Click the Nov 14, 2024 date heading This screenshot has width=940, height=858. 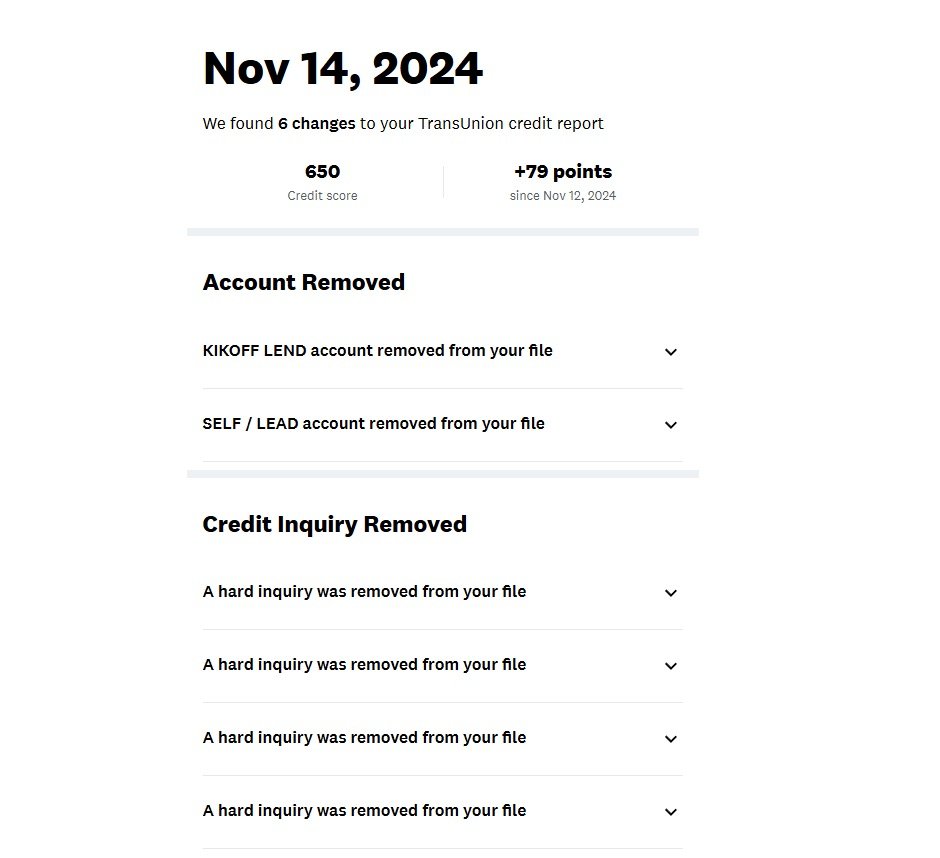pos(343,69)
